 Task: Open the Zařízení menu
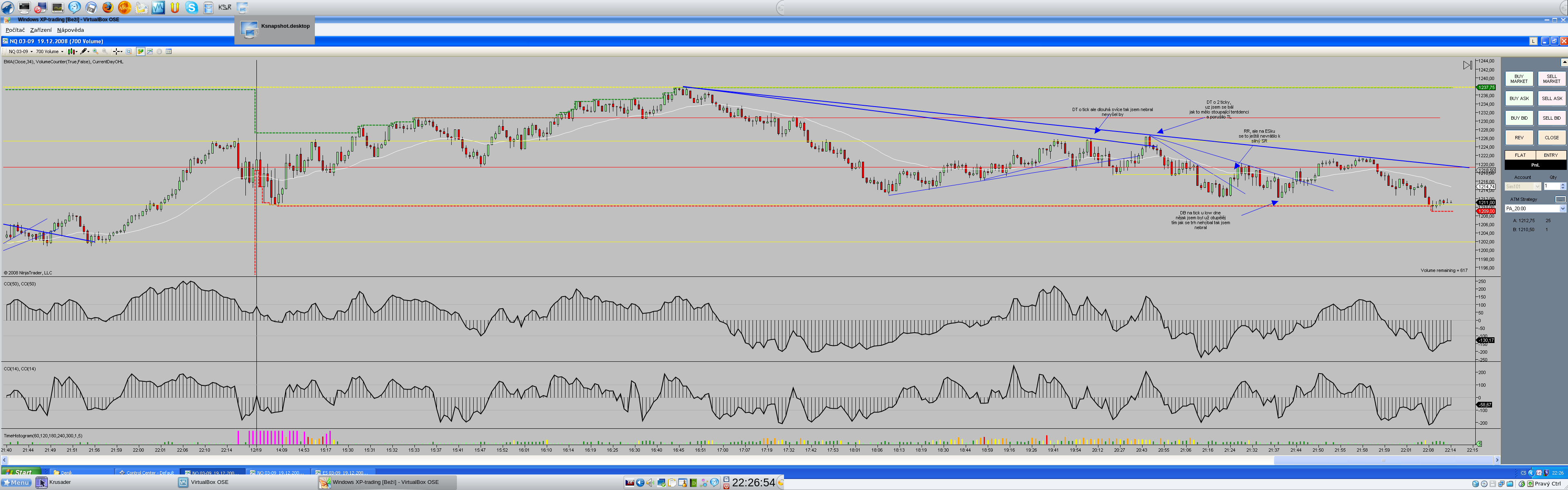coord(41,30)
